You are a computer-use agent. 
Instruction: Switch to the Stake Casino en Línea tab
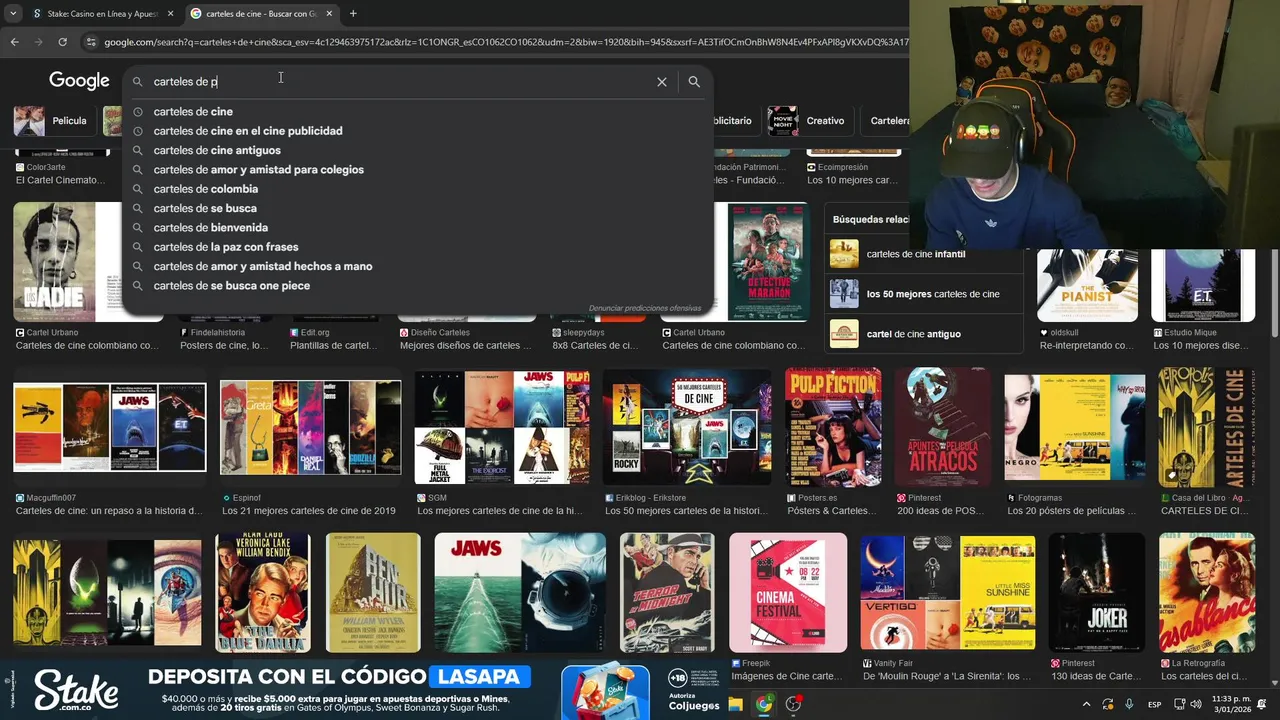point(101,13)
